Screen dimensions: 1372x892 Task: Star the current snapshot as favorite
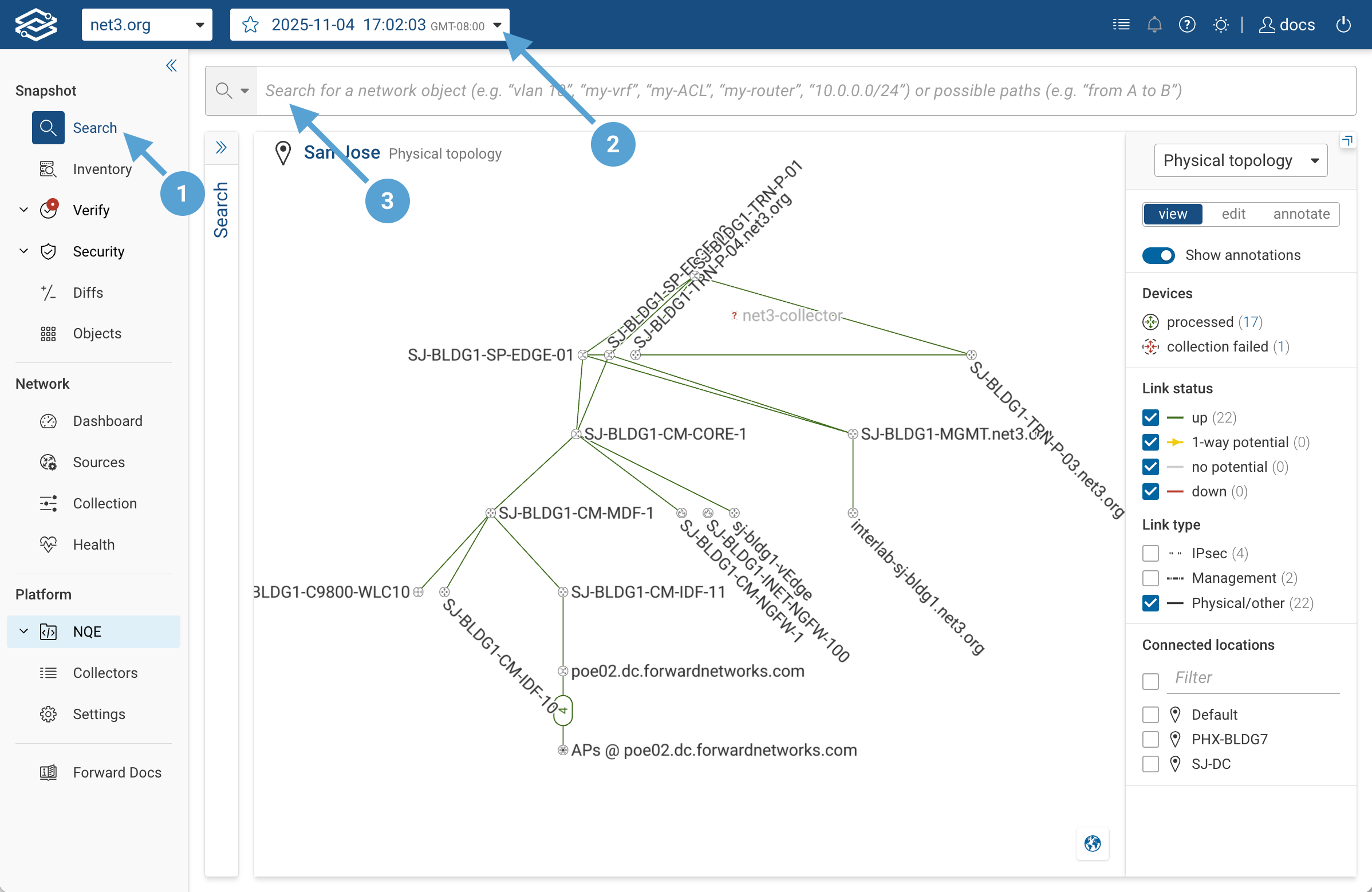tap(250, 25)
